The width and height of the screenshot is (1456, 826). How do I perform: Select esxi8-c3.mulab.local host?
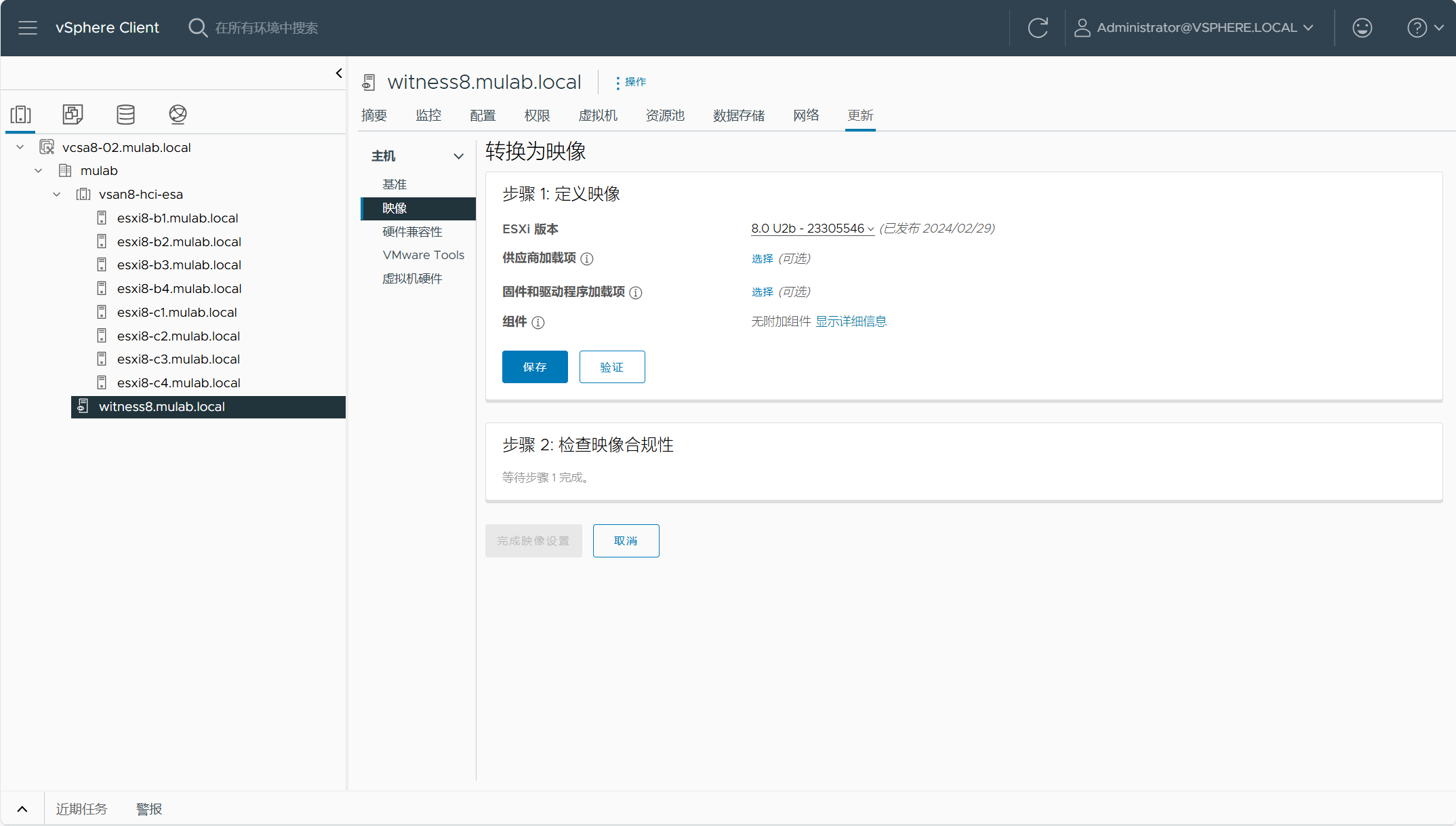tap(178, 359)
